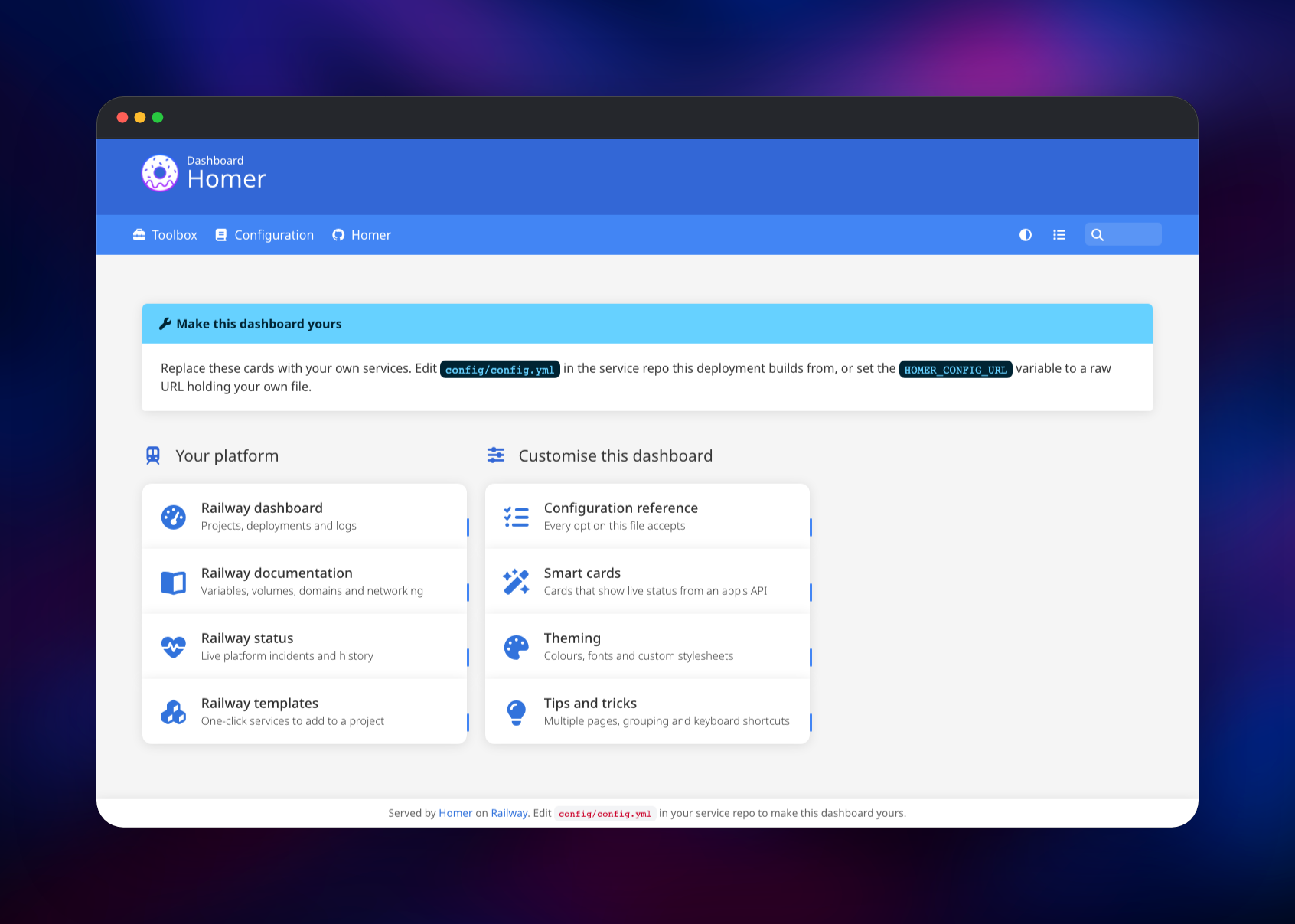Click the config/config.yml code tag in message
Screen dimensions: 1295x924
500,369
